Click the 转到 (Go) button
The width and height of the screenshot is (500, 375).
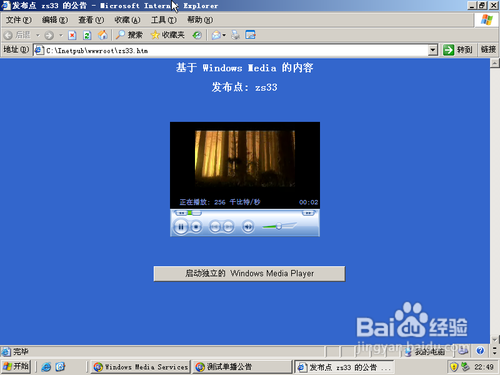pyautogui.click(x=458, y=50)
